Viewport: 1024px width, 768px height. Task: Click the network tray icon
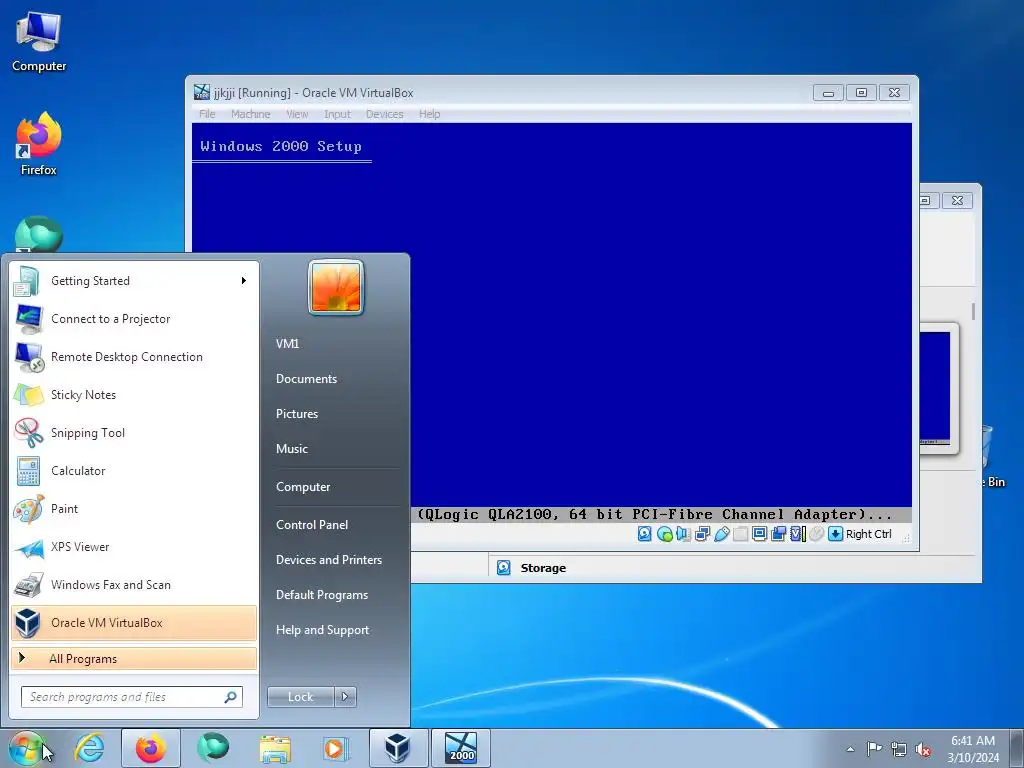click(x=899, y=749)
